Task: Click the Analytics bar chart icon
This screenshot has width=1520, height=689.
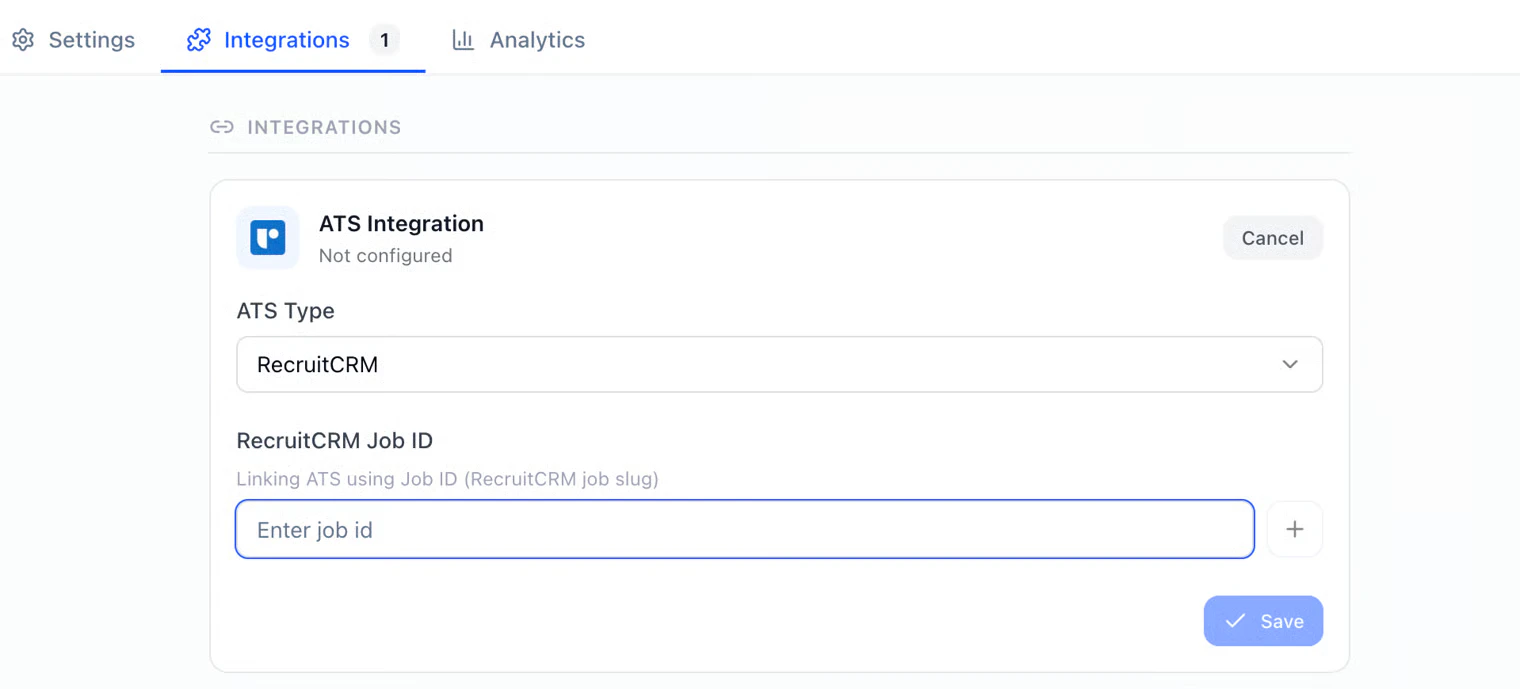Action: [x=463, y=40]
